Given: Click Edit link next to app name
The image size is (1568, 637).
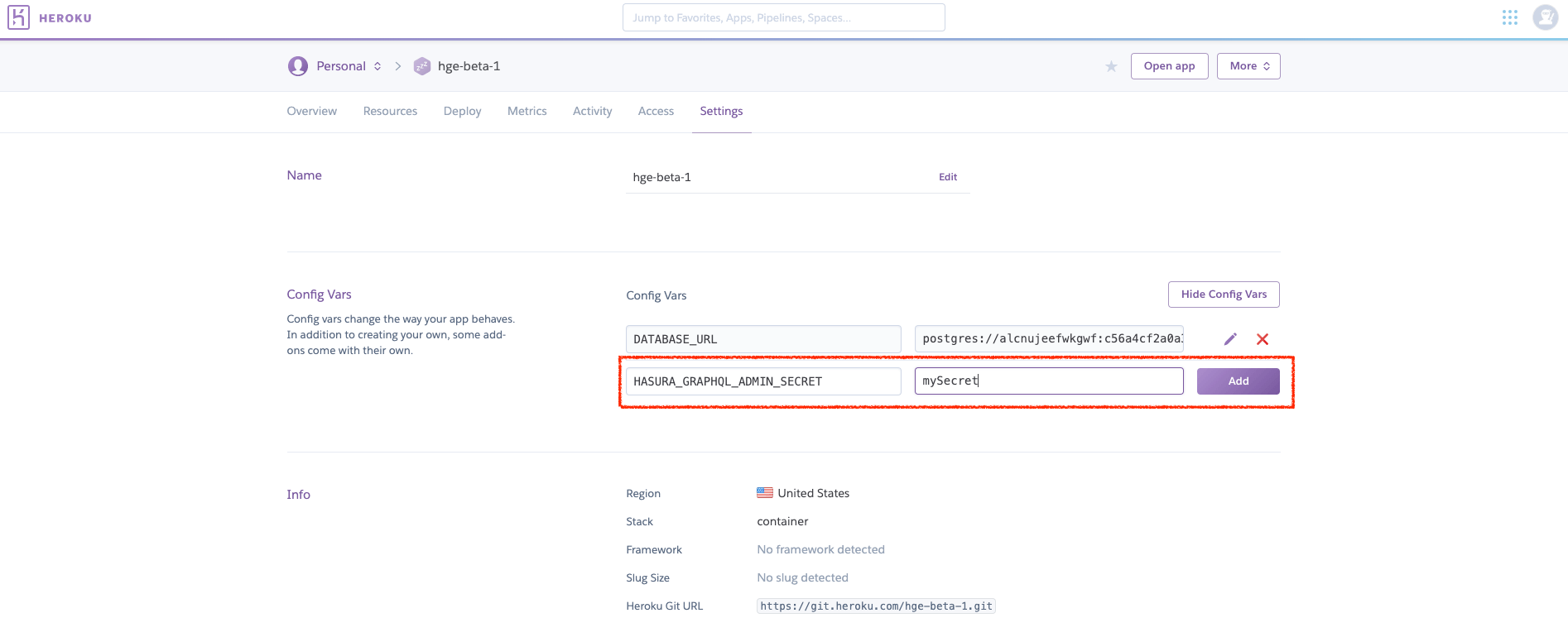Looking at the screenshot, I should [x=947, y=177].
